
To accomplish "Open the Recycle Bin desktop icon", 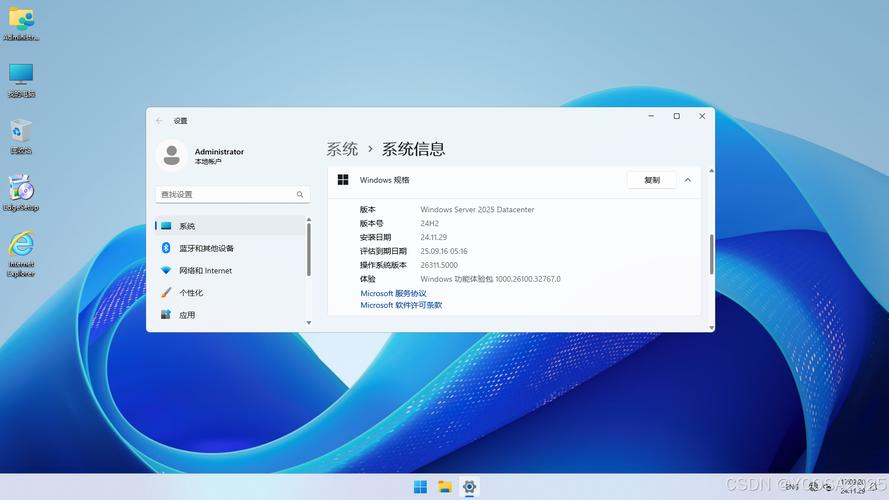I will [x=21, y=137].
